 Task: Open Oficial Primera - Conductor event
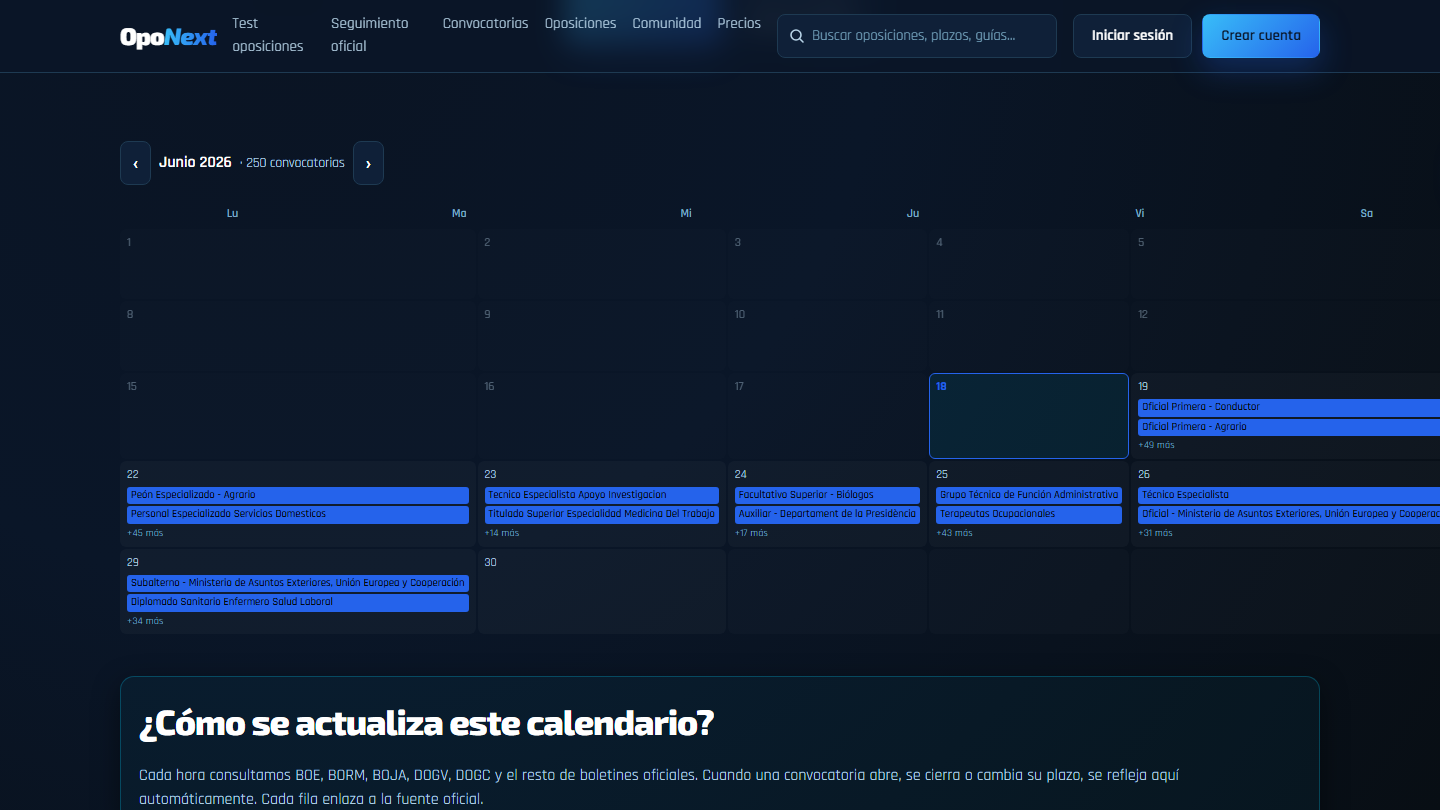(x=1289, y=407)
